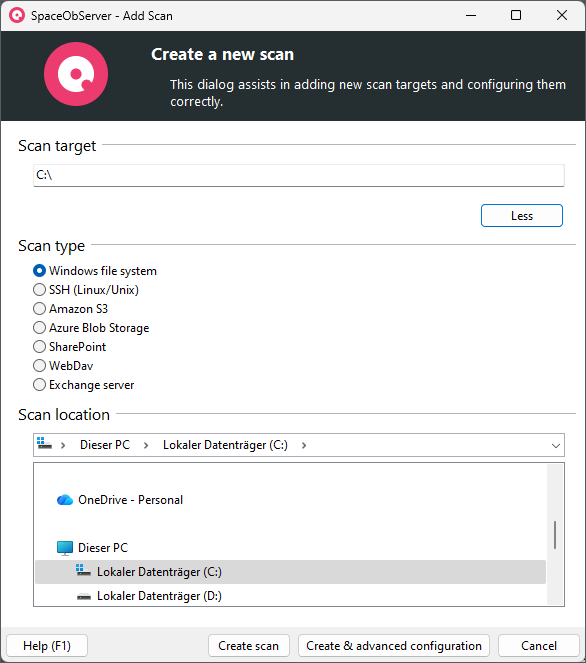Expand the chevron after Dieser PC breadcrumb
This screenshot has height=663, width=586.
(x=146, y=446)
